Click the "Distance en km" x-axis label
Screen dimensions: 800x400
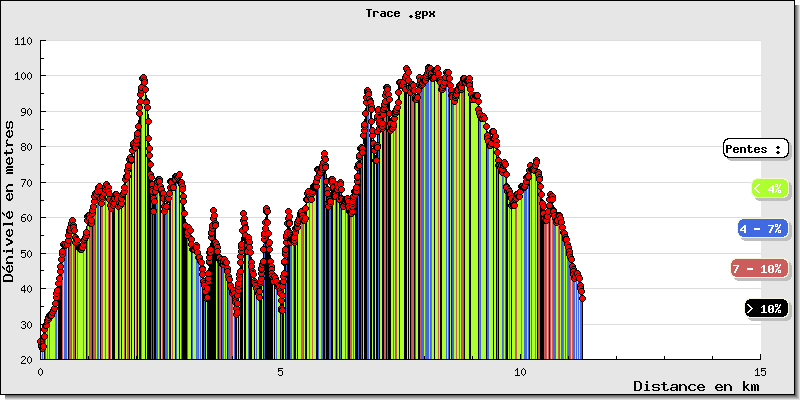[696, 386]
